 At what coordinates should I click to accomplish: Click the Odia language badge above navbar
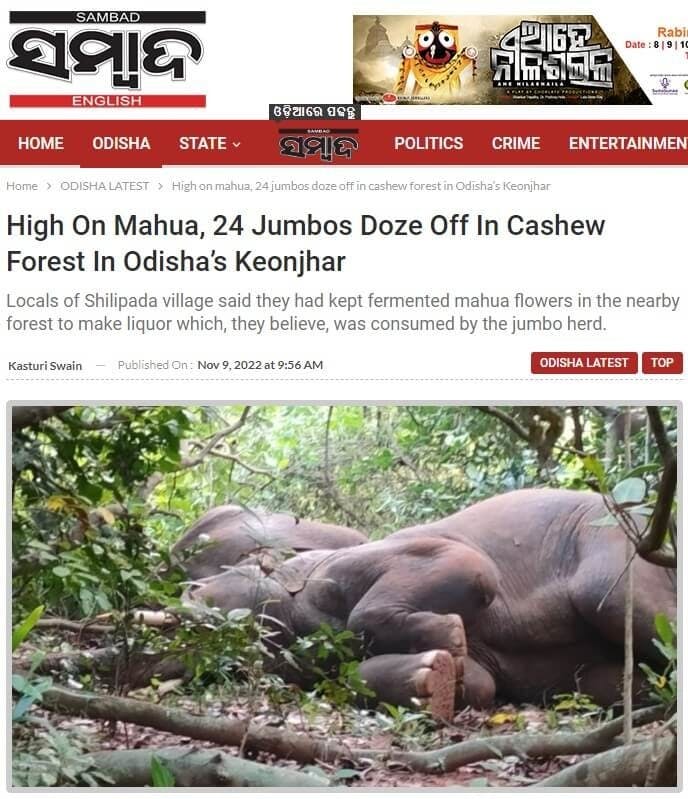tap(314, 112)
